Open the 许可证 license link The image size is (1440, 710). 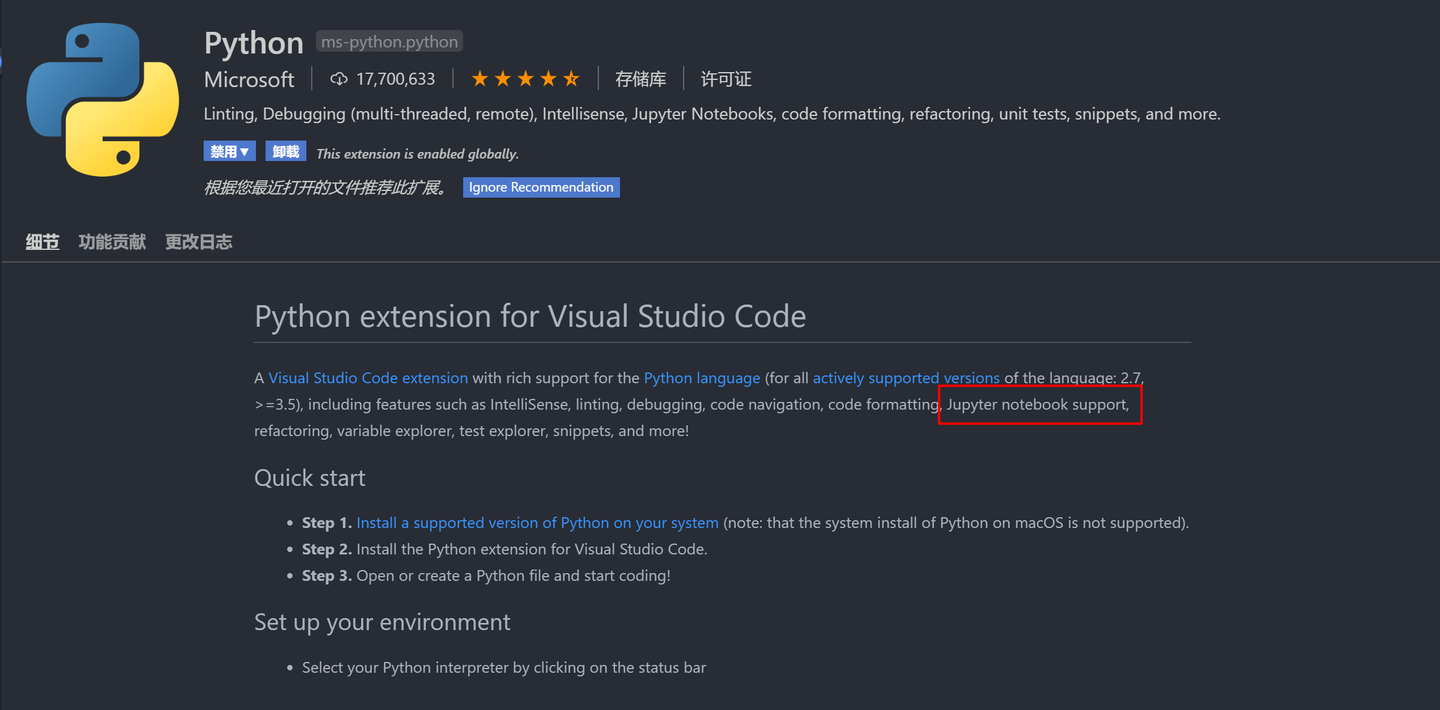coord(726,79)
